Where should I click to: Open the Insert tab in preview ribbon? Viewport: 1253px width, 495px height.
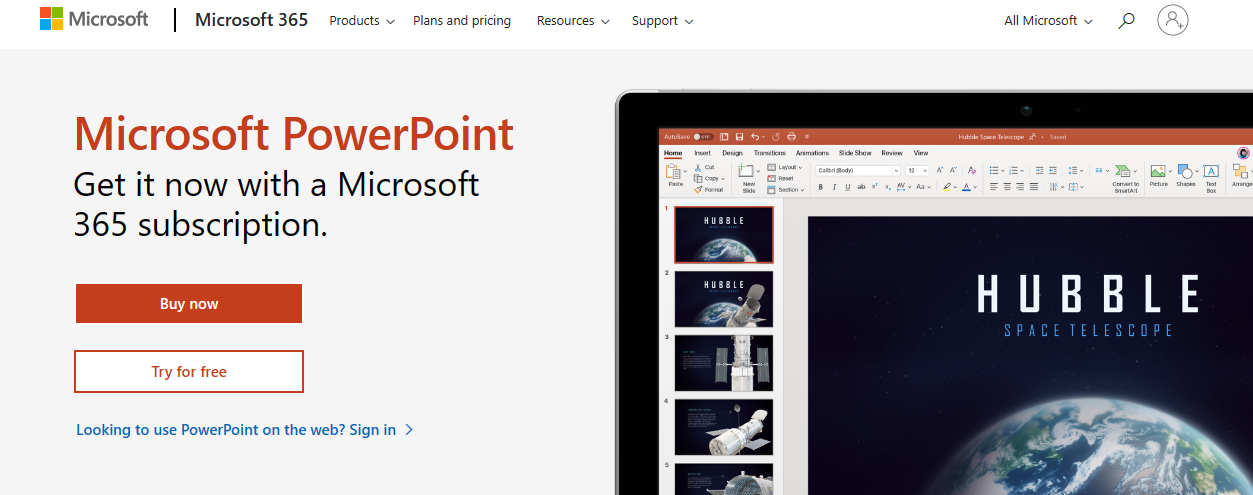pos(702,153)
